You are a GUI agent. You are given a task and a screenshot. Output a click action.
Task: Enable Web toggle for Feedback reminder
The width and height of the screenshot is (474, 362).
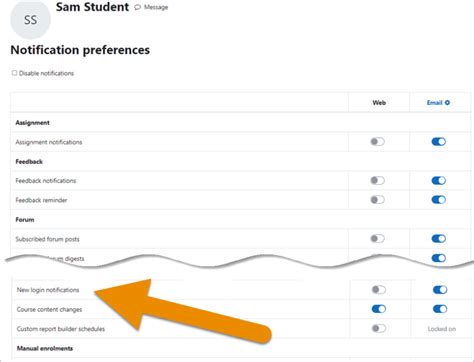(378, 200)
